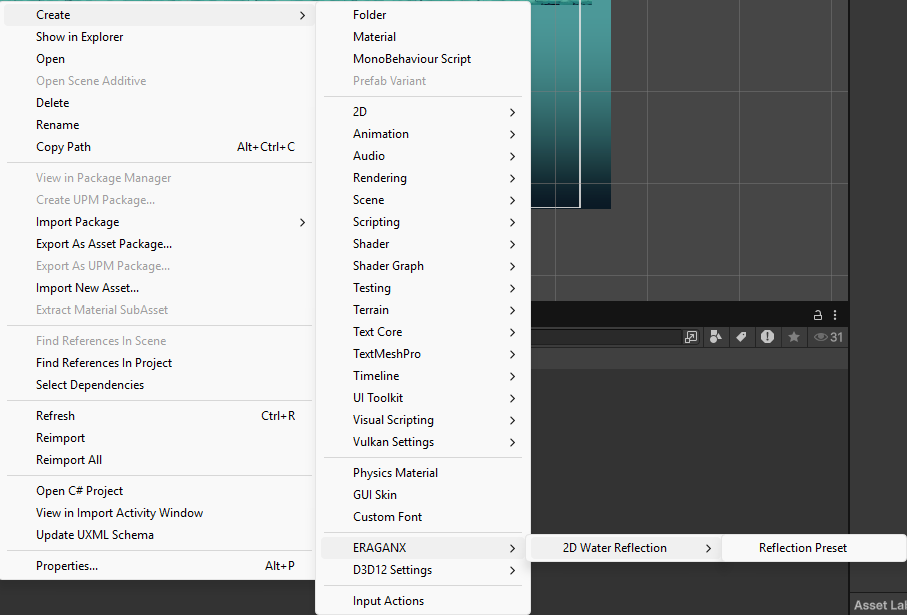This screenshot has width=907, height=615.
Task: Open the ERAGANX submenu
Action: coord(423,548)
